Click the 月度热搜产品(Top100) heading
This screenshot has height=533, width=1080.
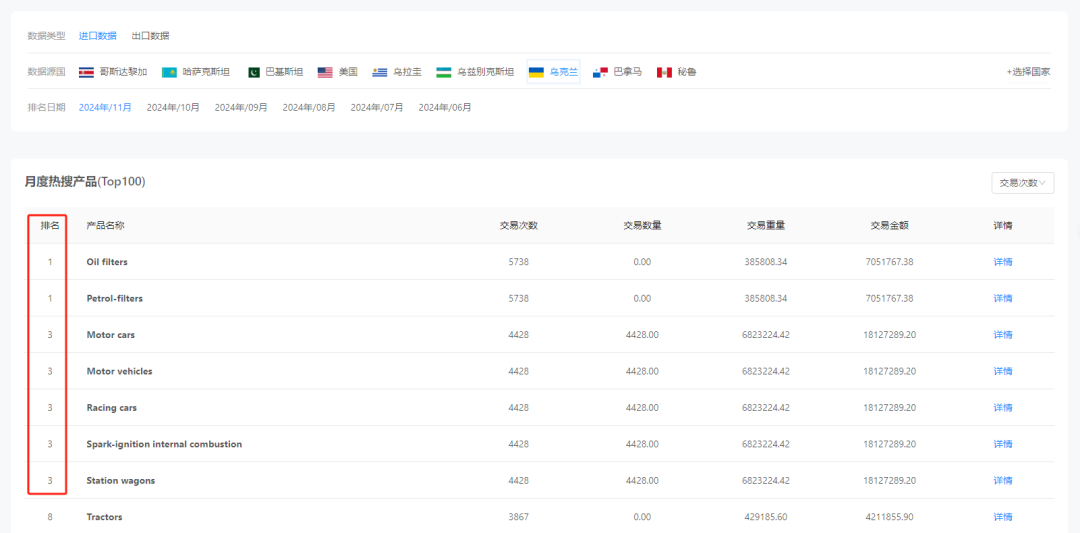coord(85,182)
